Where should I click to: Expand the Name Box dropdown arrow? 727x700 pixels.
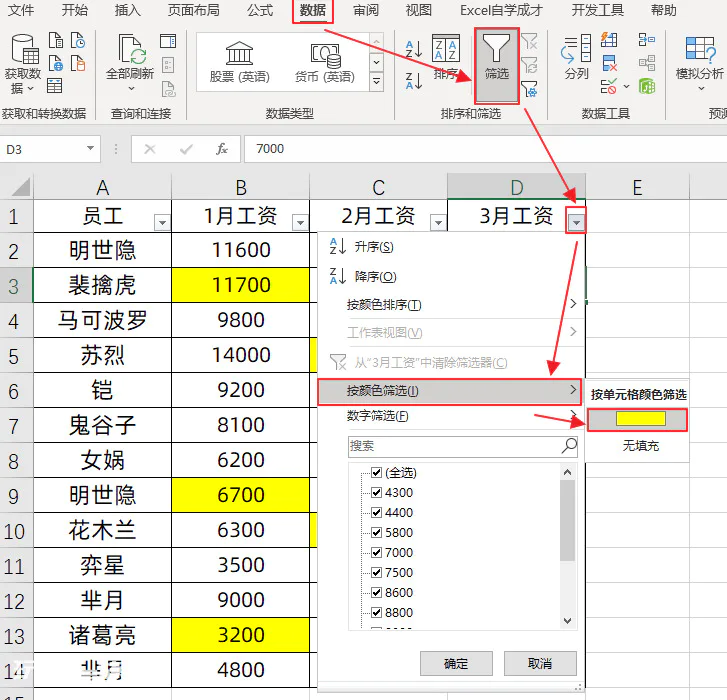90,148
